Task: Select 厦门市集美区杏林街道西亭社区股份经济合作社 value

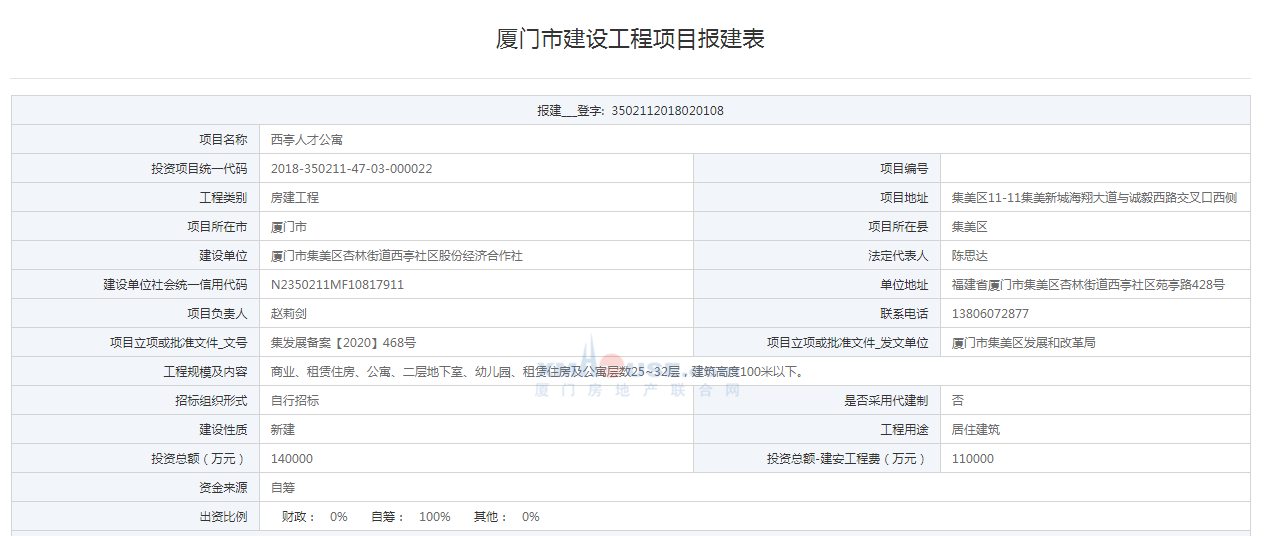Action: (x=397, y=256)
